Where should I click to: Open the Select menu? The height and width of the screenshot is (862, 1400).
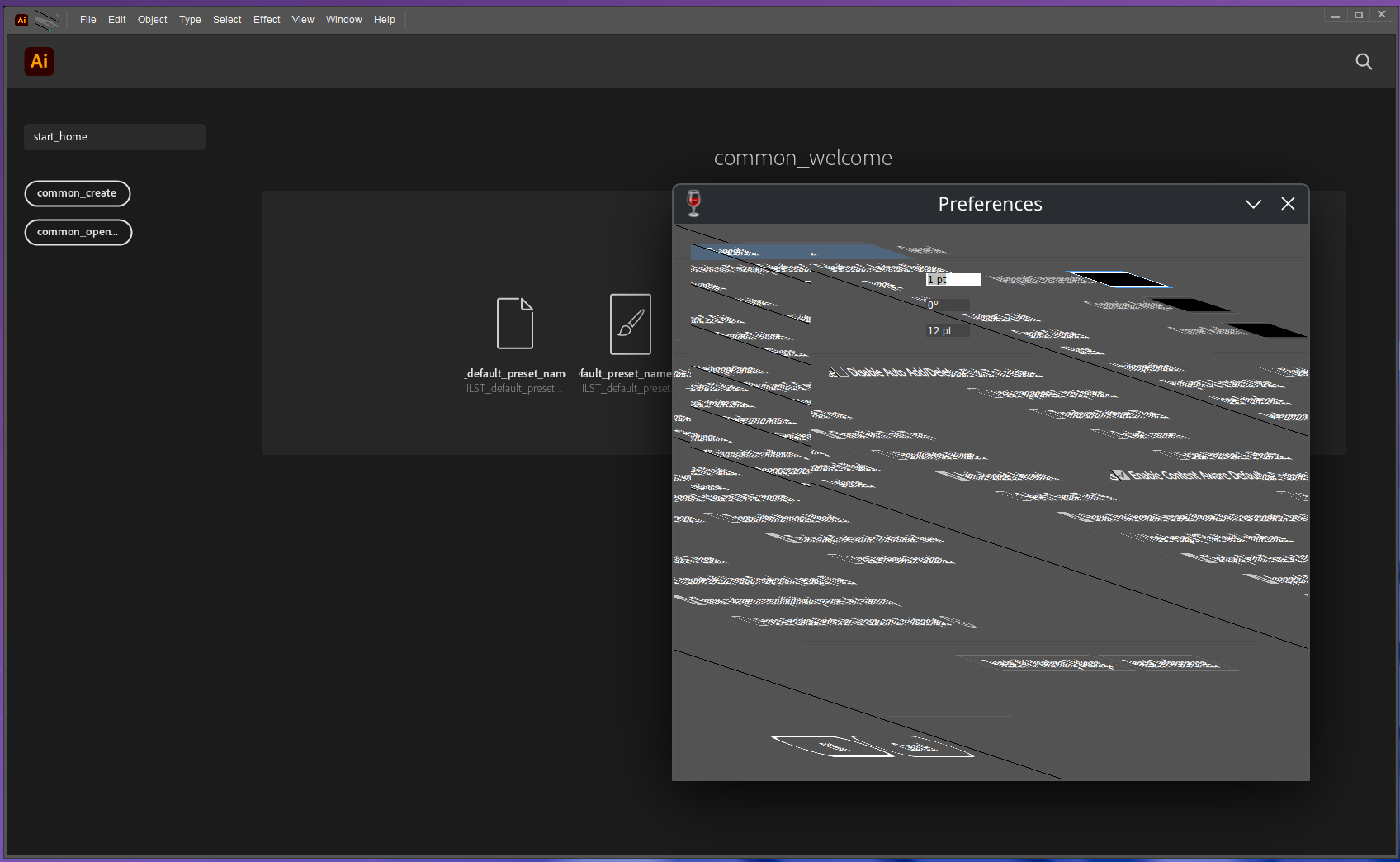[227, 20]
